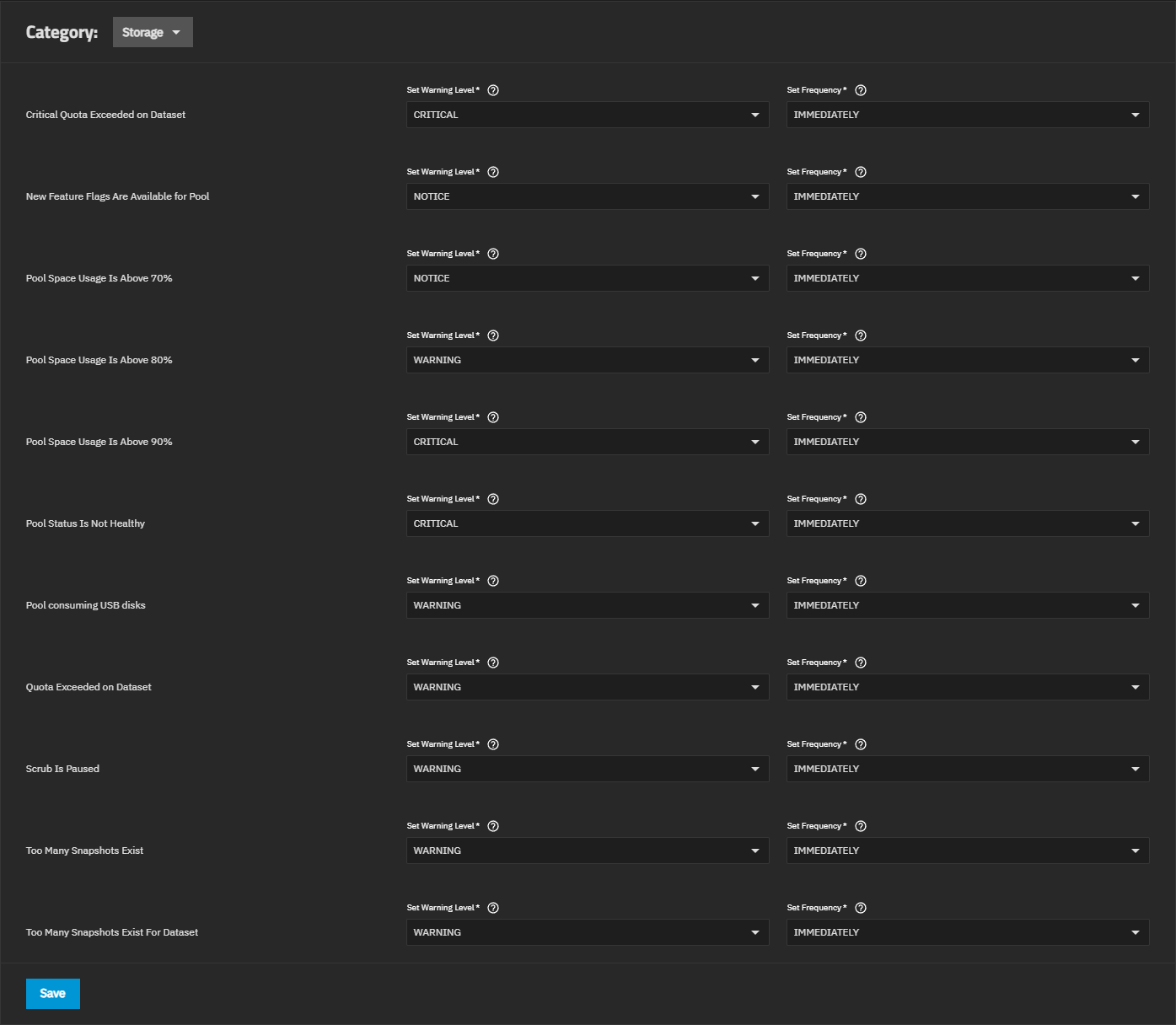Expand warning level for Critical Quota Exceeded
Image resolution: width=1176 pixels, height=1025 pixels.
pyautogui.click(x=587, y=115)
